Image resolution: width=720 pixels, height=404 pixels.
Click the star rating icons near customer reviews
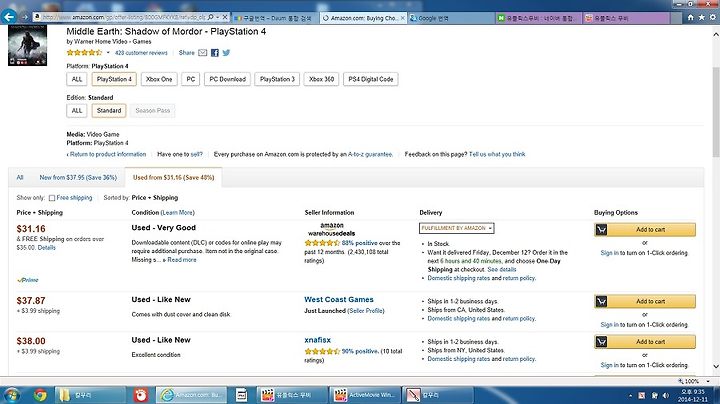click(x=84, y=53)
